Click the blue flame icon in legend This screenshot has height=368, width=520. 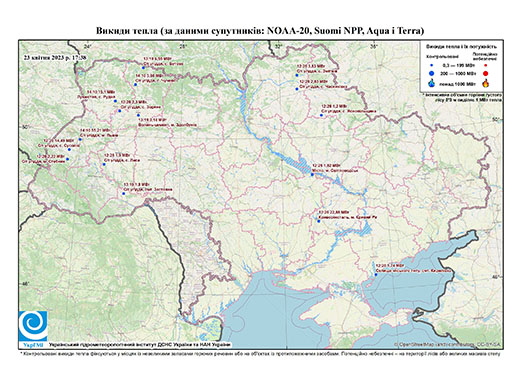tap(432, 83)
